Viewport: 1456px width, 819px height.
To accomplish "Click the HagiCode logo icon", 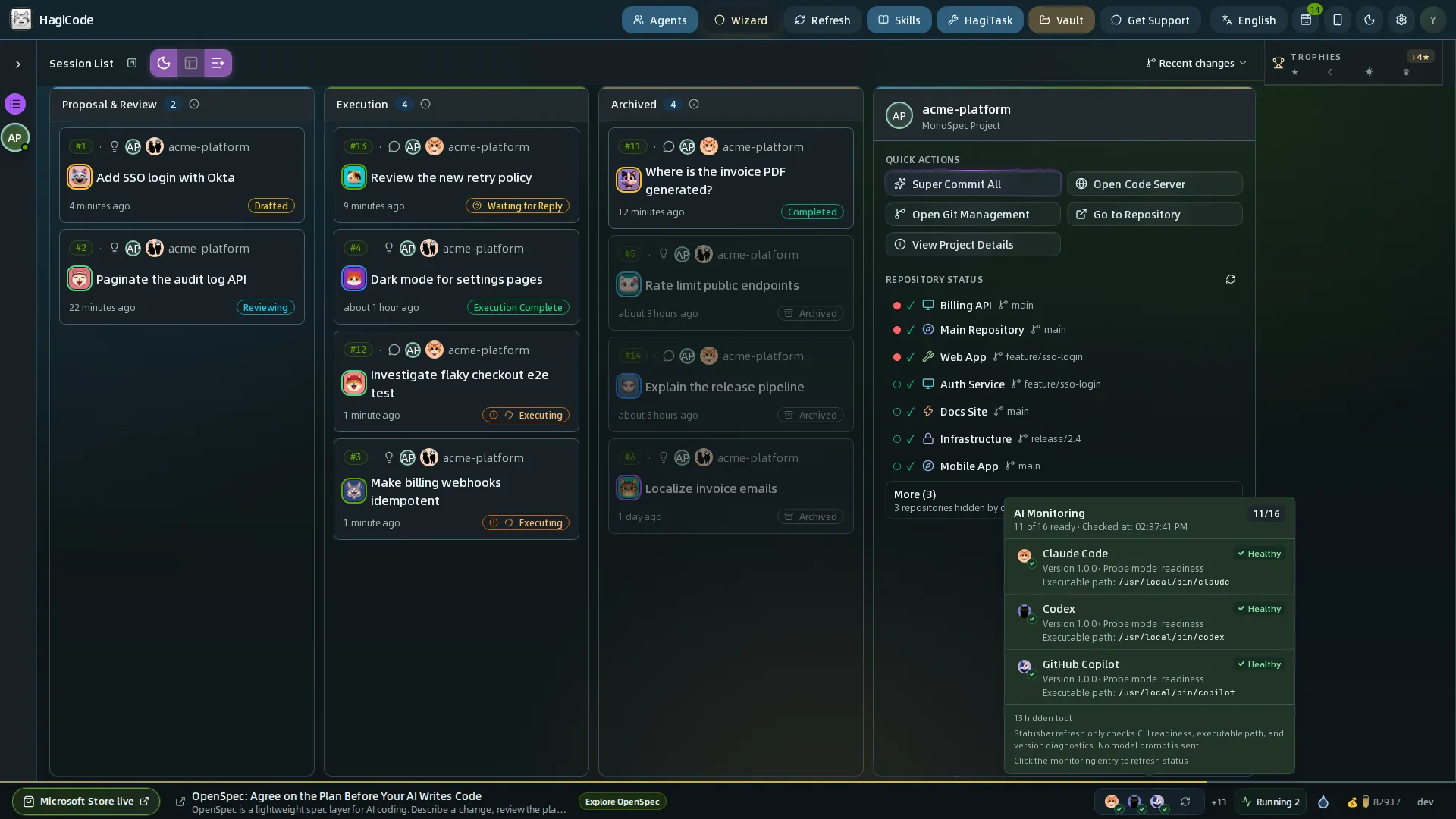I will click(21, 20).
